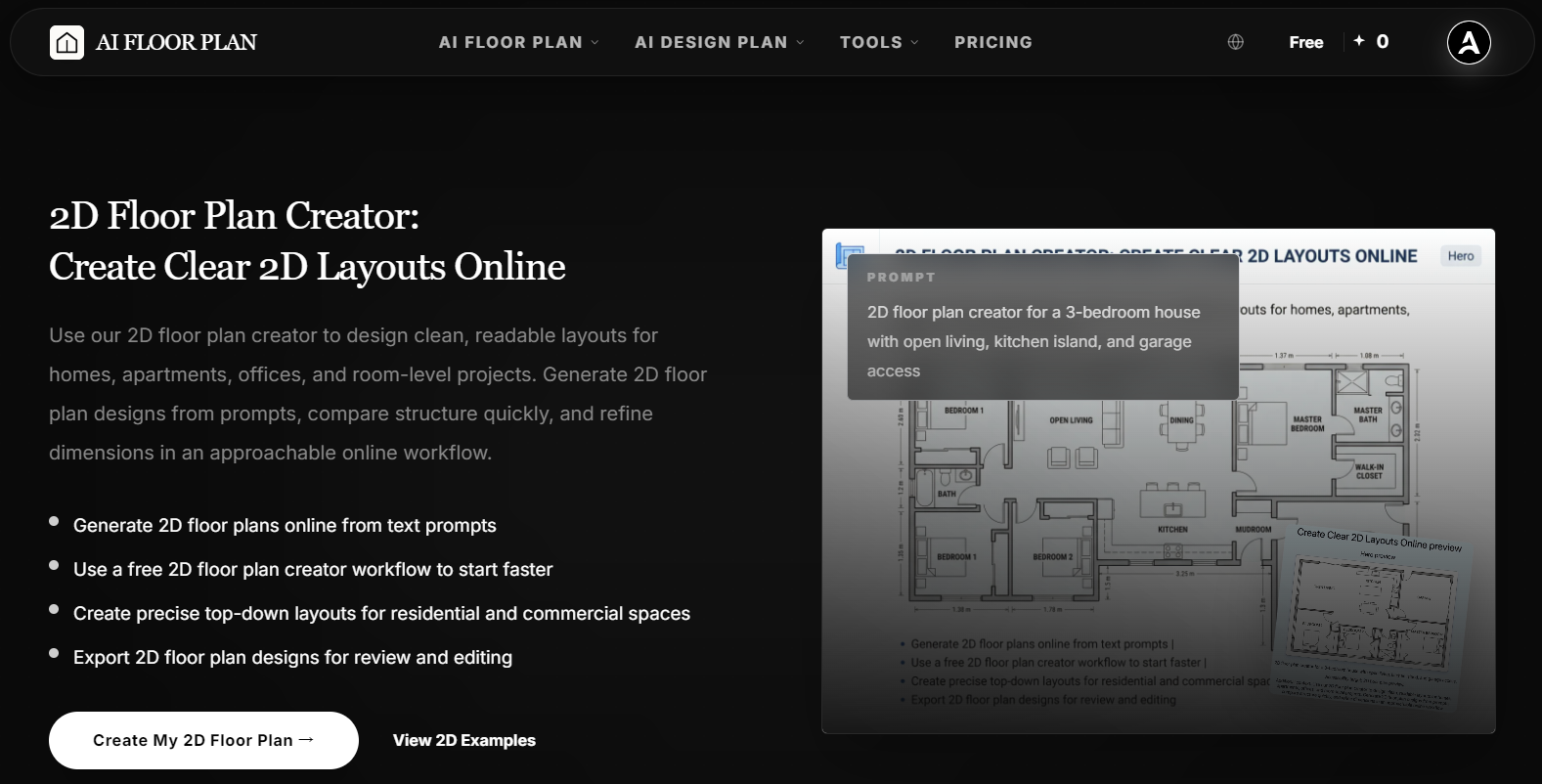
Task: Click the intro paragraph 'Use our 2D floor plan creator'
Action: pyautogui.click(x=378, y=394)
